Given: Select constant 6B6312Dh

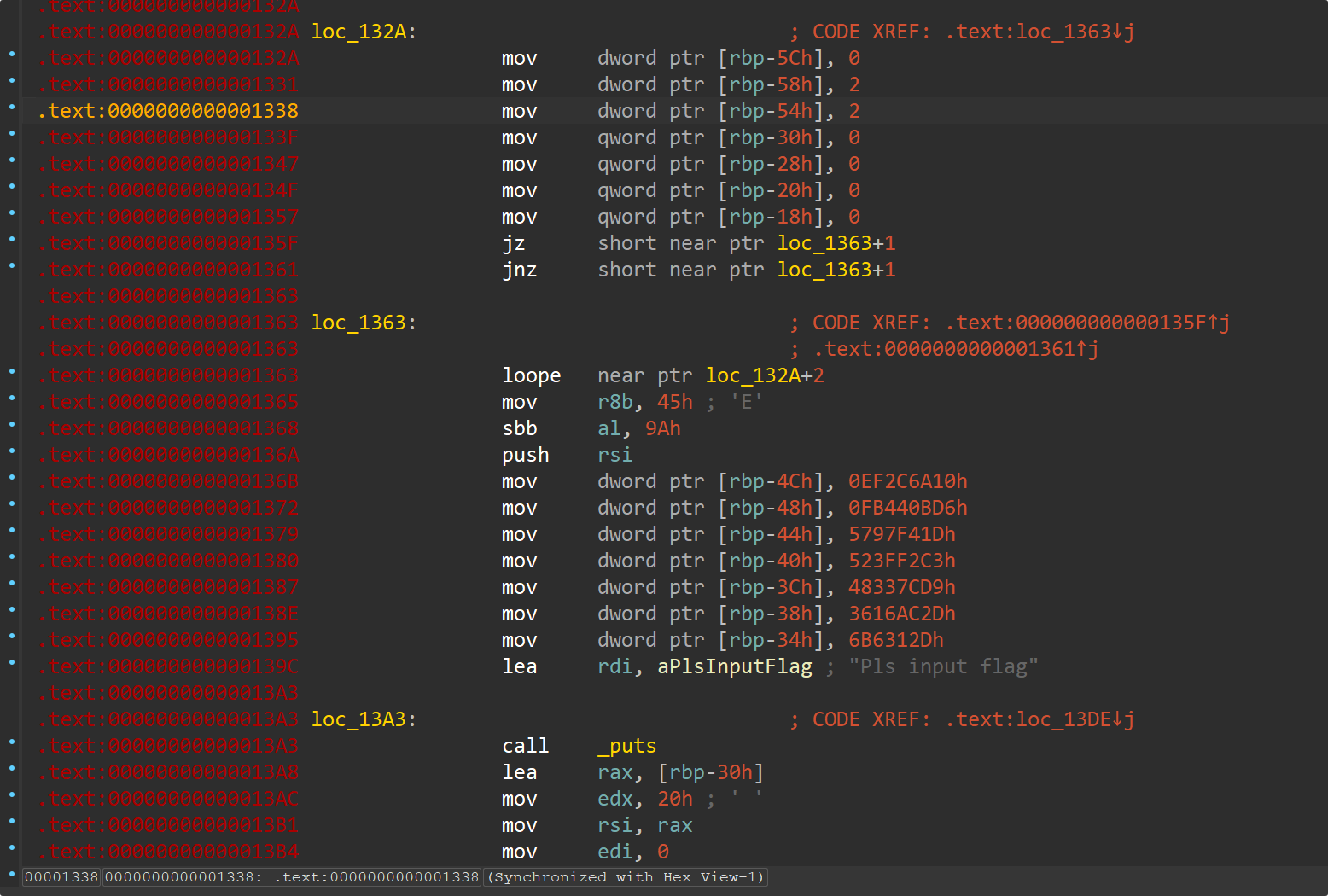Looking at the screenshot, I should 896,640.
